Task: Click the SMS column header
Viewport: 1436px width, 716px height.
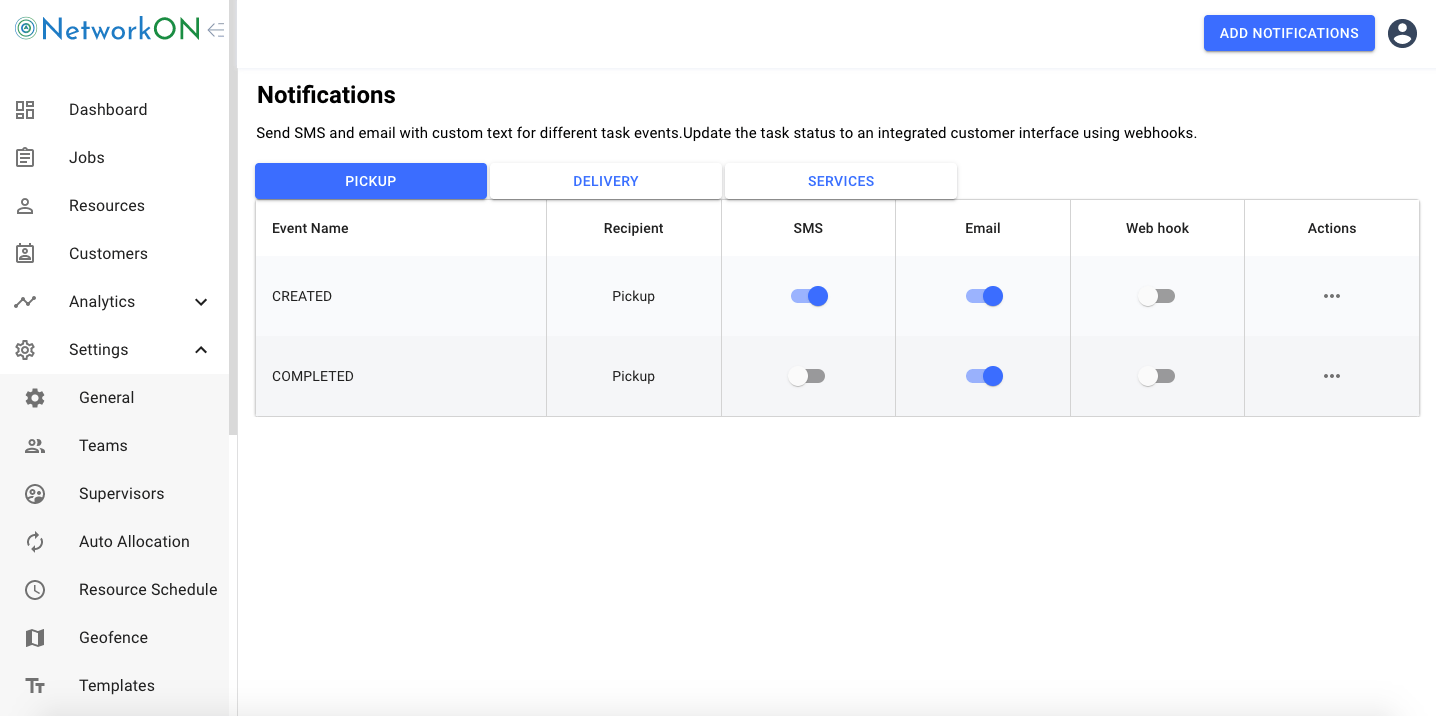Action: click(808, 228)
